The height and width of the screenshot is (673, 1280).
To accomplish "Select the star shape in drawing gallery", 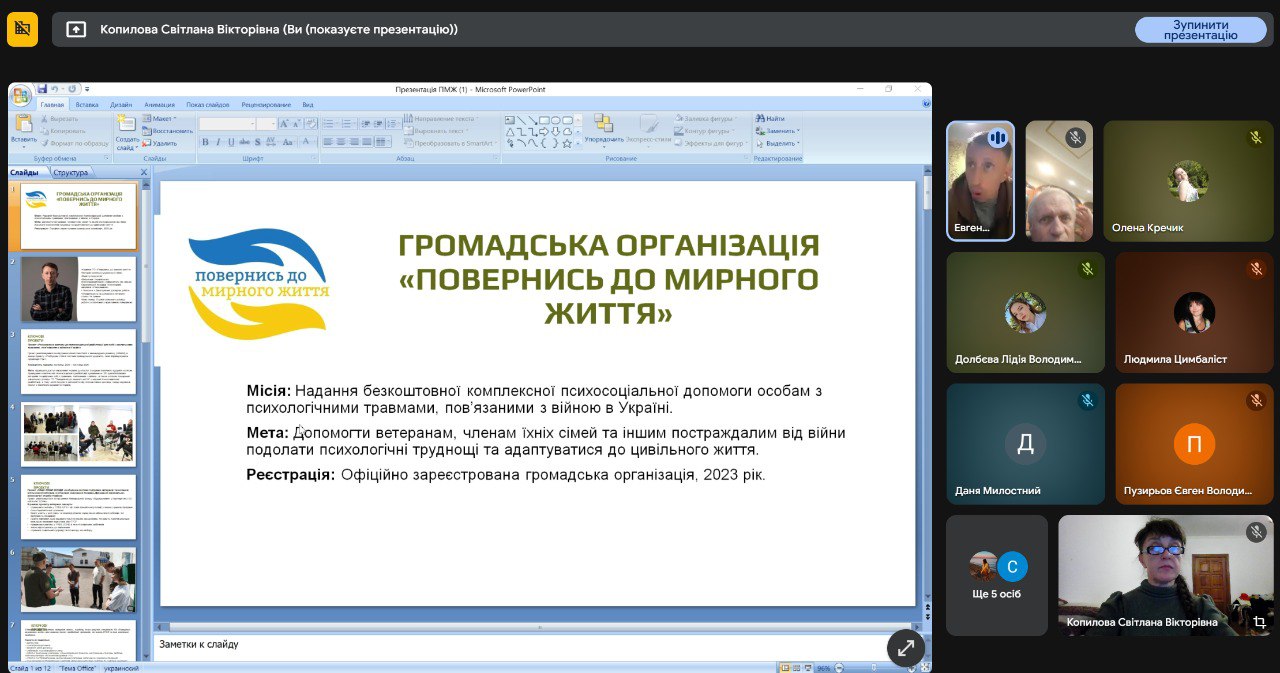I will (566, 143).
